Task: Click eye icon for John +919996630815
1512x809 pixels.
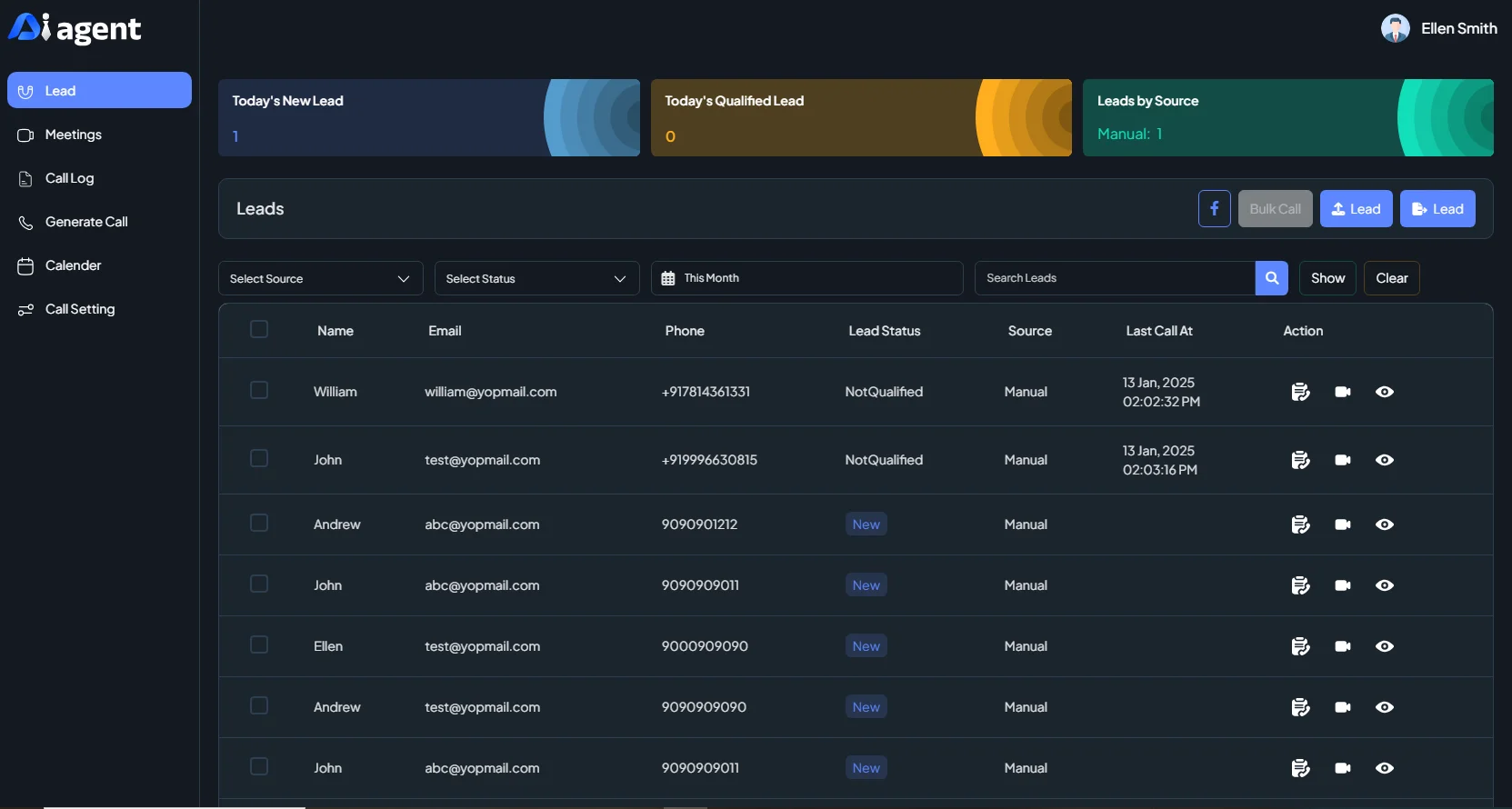Action: pyautogui.click(x=1385, y=460)
